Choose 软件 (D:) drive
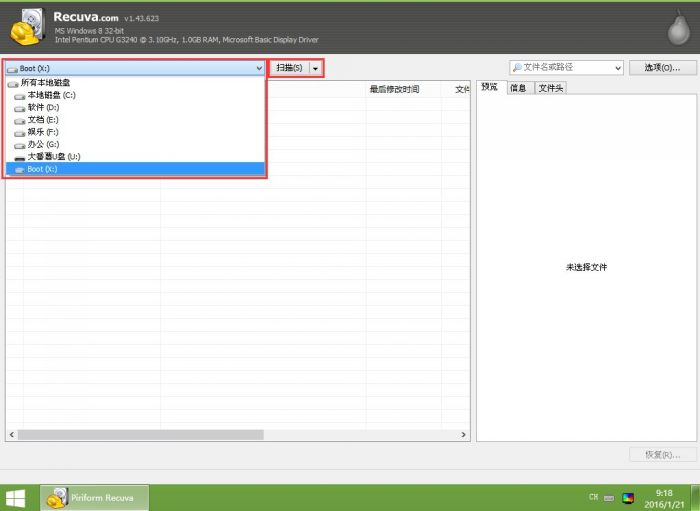 tap(43, 107)
